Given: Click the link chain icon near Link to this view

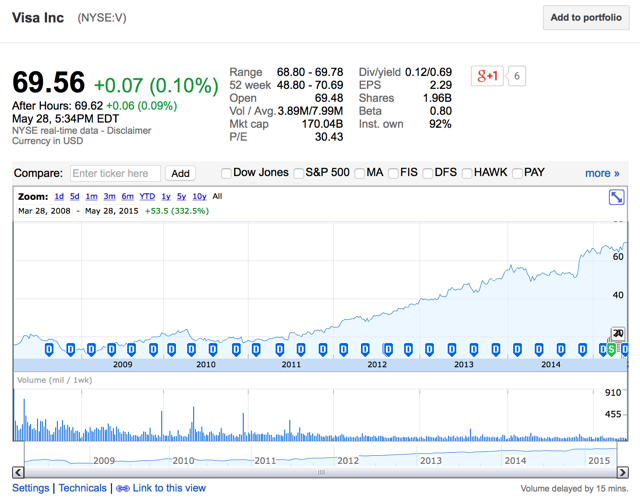Looking at the screenshot, I should coord(123,489).
